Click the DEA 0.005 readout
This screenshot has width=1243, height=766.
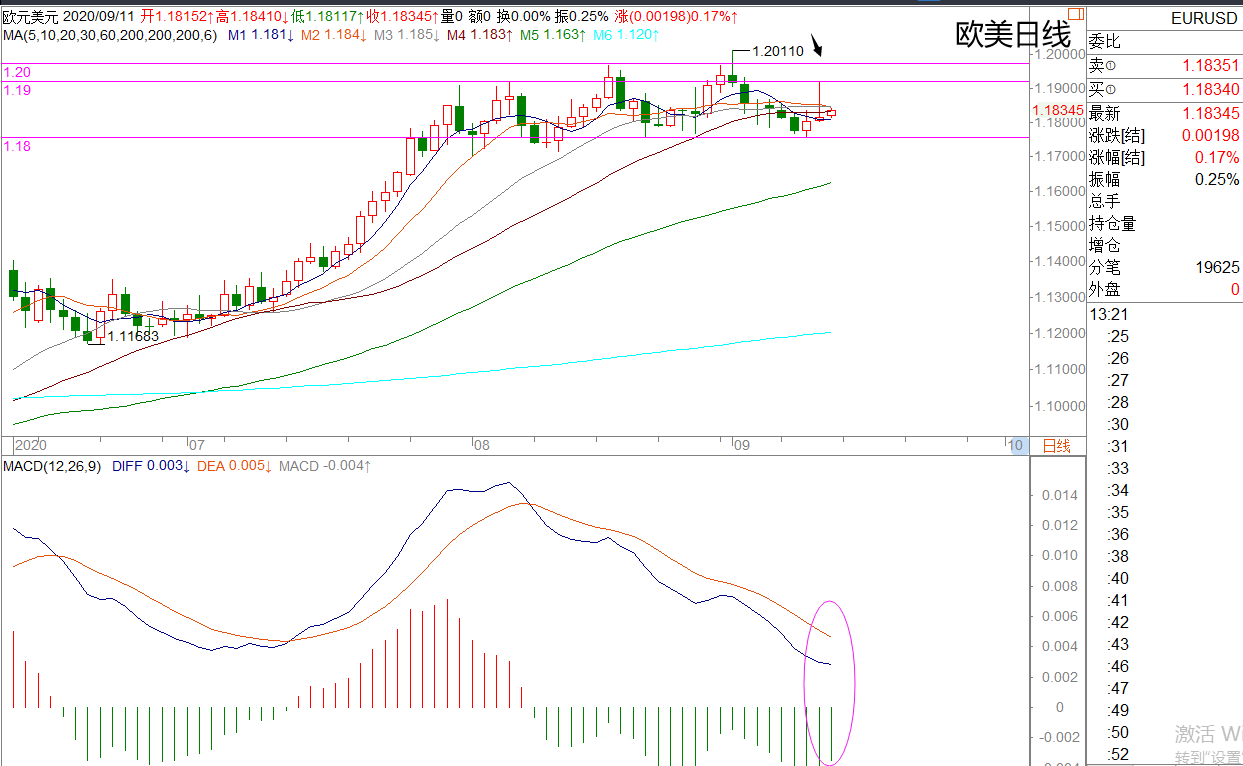[235, 466]
